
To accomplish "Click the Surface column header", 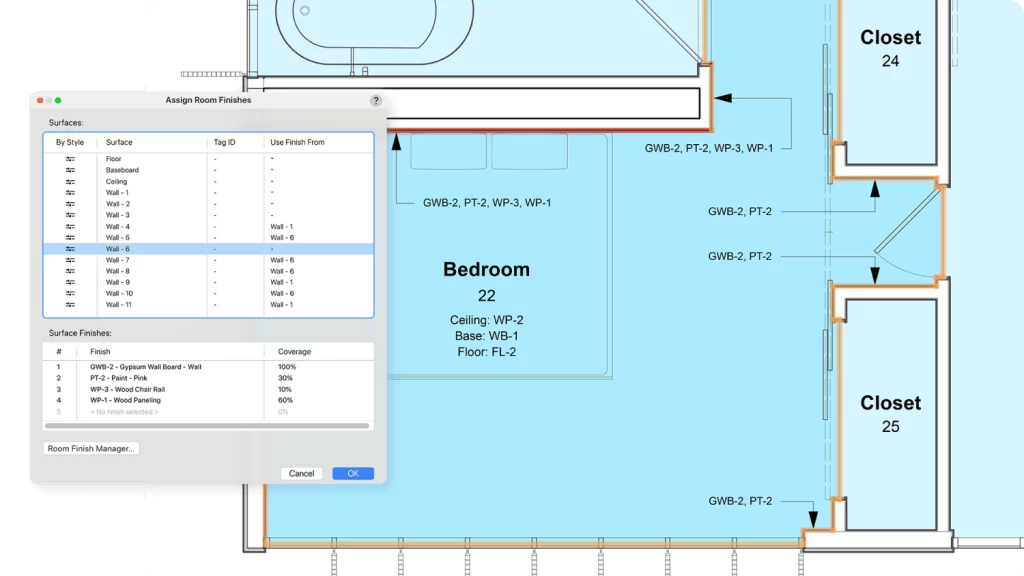I will point(119,143).
